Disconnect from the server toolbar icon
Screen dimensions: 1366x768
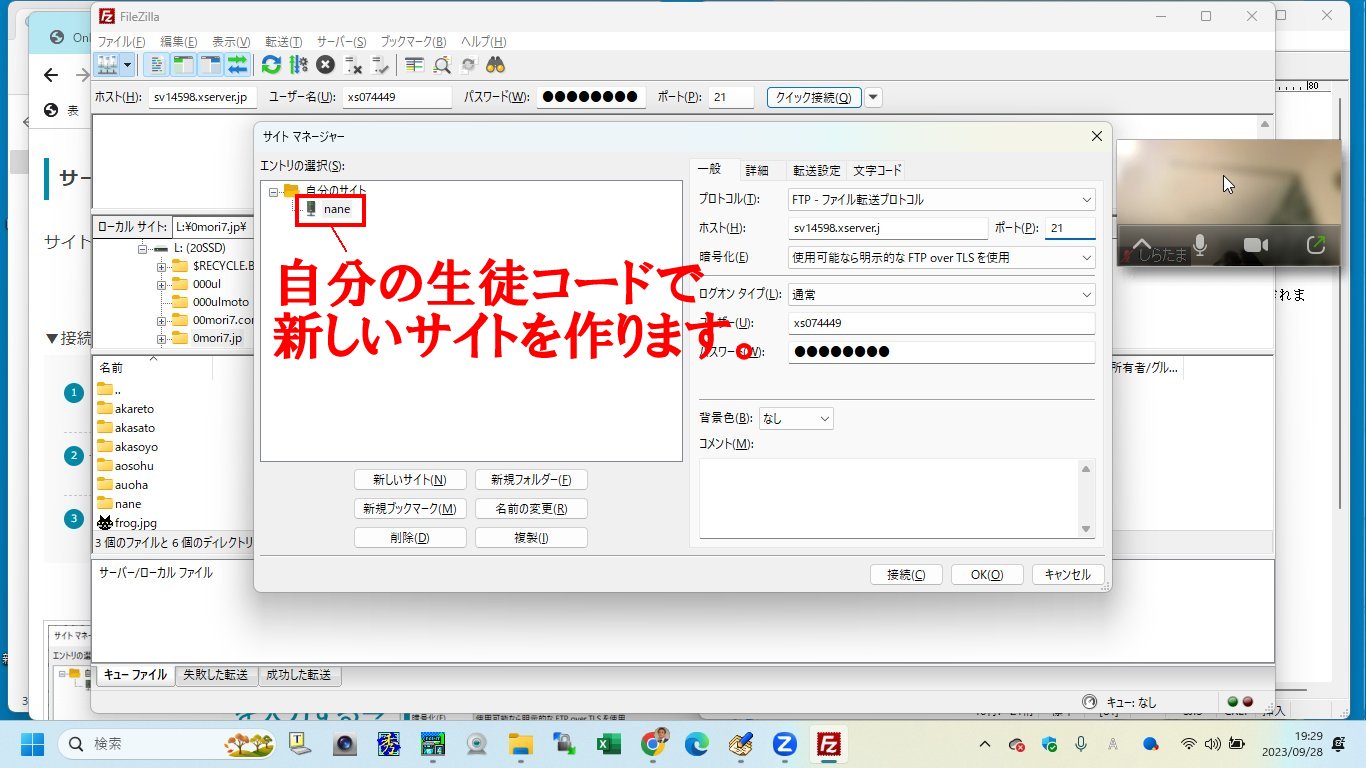click(x=353, y=65)
